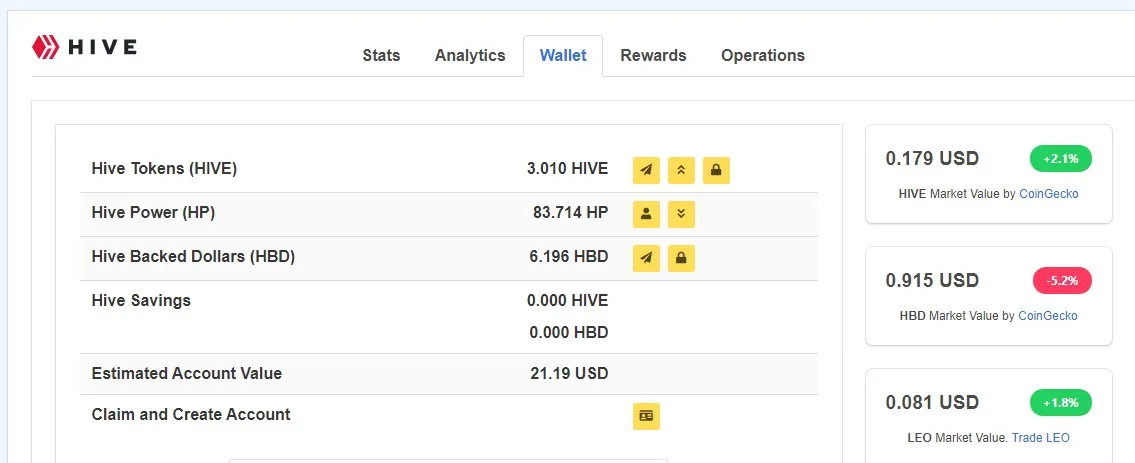Click the 0.000 HIVE savings value
Viewport: 1135px width, 463px height.
(x=568, y=301)
